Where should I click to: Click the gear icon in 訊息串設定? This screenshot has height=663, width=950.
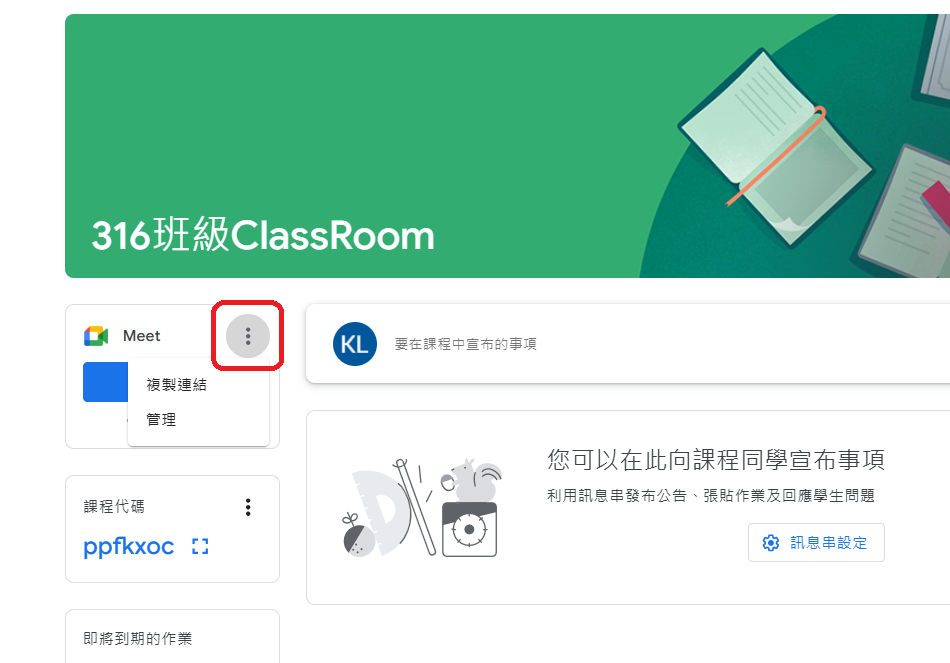tap(771, 543)
